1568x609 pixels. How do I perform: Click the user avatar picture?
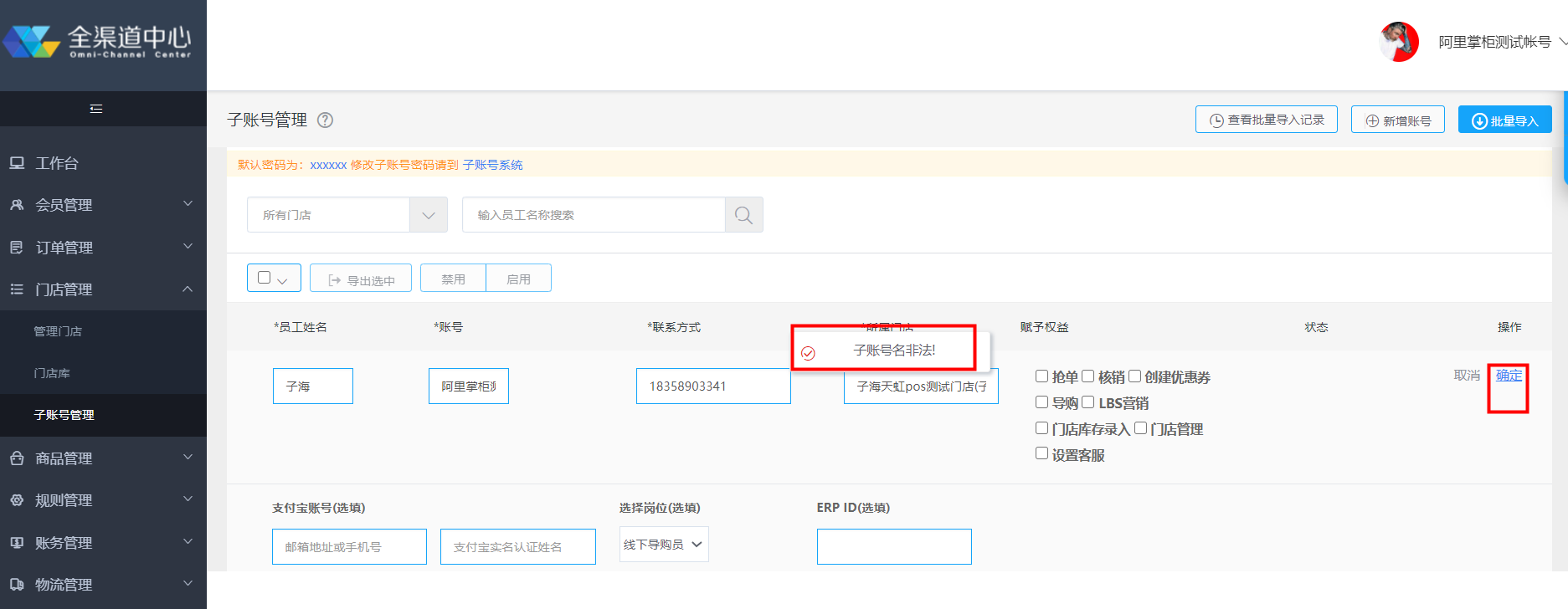[x=1399, y=42]
